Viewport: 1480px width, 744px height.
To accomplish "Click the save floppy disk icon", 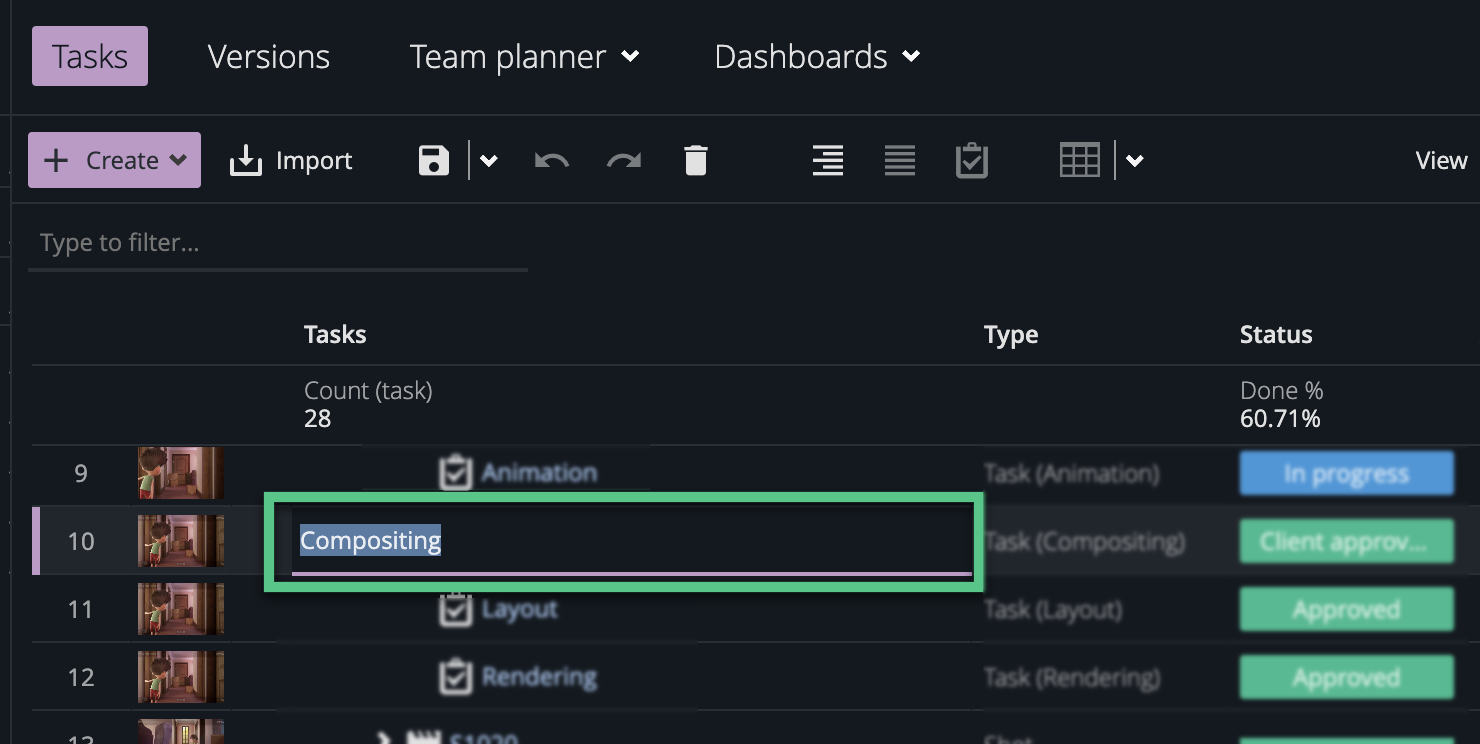I will [x=433, y=161].
